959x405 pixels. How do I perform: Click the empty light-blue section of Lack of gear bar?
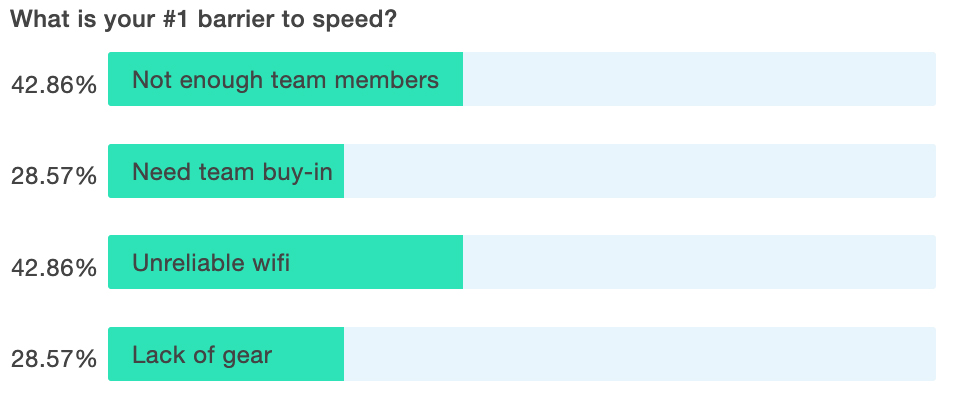pos(640,354)
